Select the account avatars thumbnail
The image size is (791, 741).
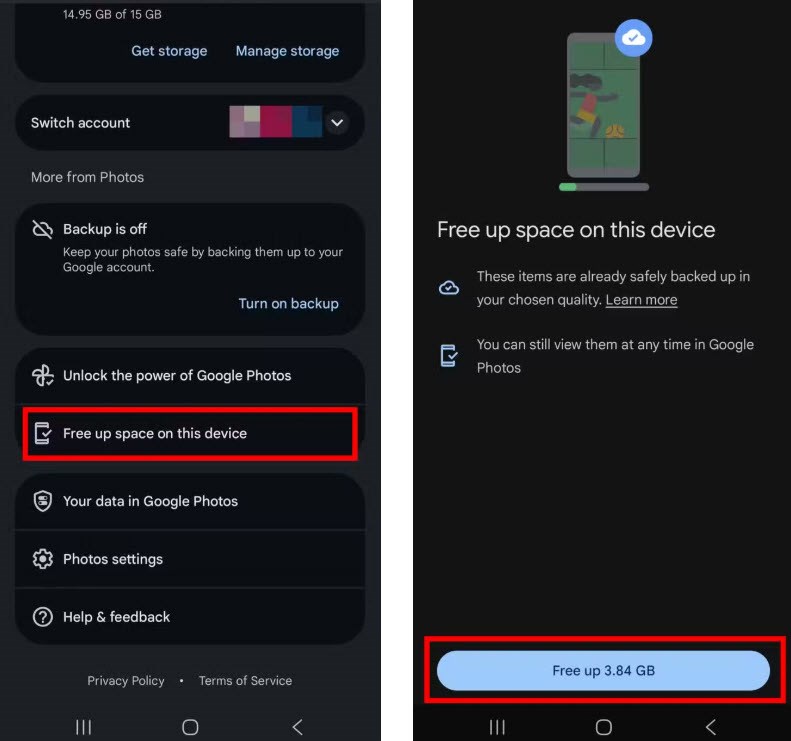(275, 122)
